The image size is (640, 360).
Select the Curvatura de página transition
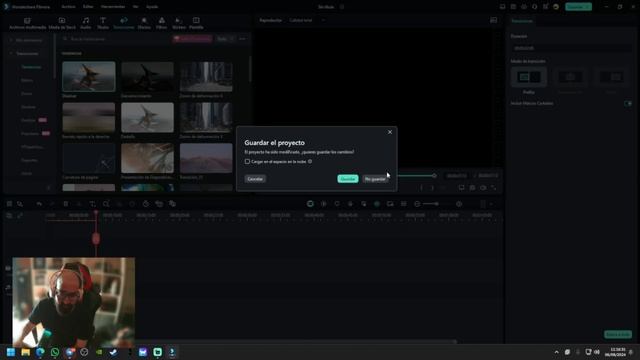coord(89,158)
